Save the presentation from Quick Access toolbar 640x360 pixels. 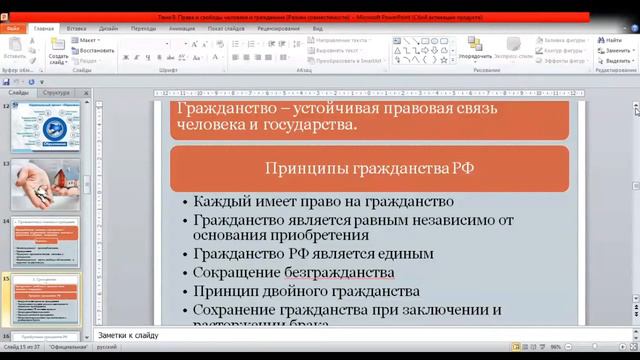point(6,82)
